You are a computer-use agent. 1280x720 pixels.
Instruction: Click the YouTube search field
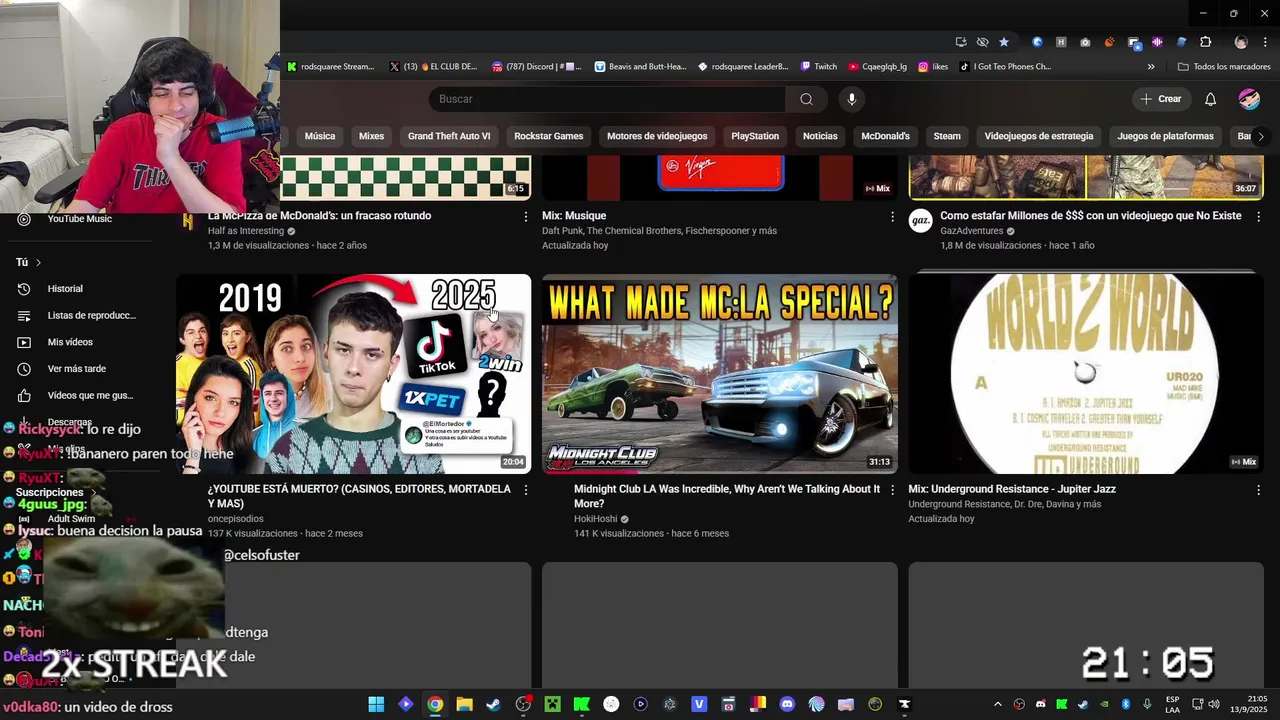point(608,99)
